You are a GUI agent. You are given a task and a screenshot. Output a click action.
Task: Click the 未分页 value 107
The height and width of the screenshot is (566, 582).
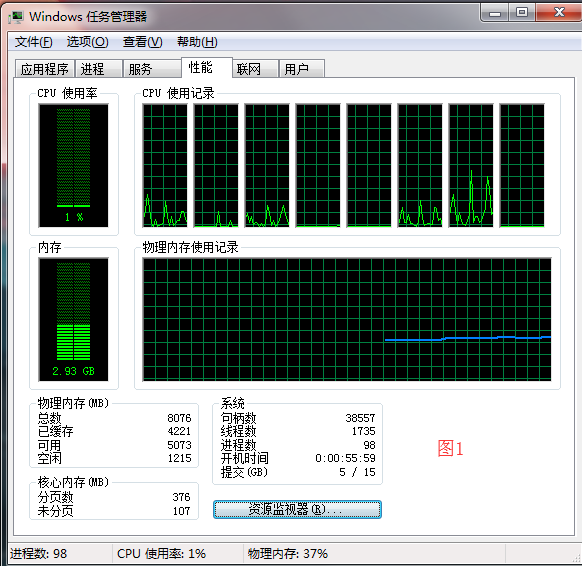click(181, 511)
